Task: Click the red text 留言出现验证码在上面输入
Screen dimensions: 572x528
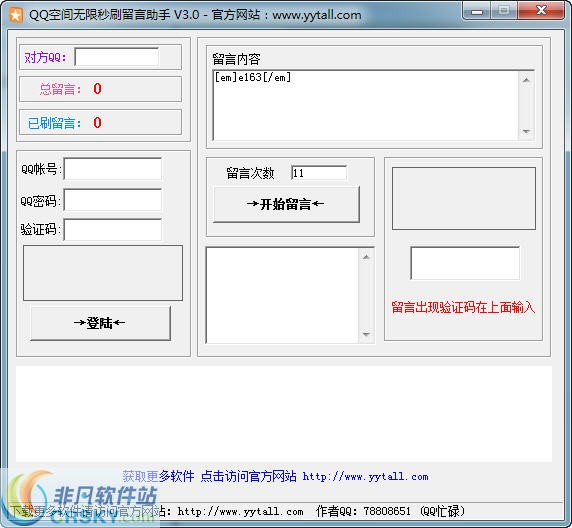Action: (x=463, y=307)
